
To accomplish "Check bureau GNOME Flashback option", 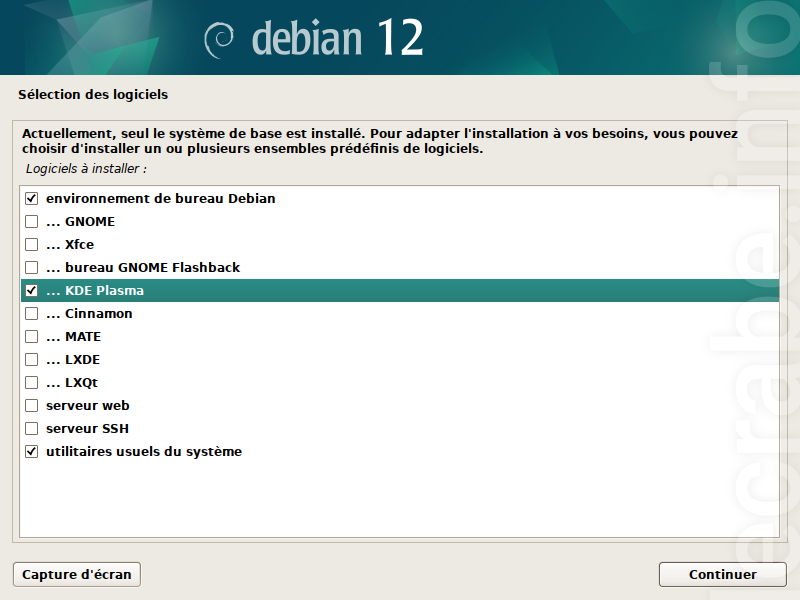I will coord(32,267).
